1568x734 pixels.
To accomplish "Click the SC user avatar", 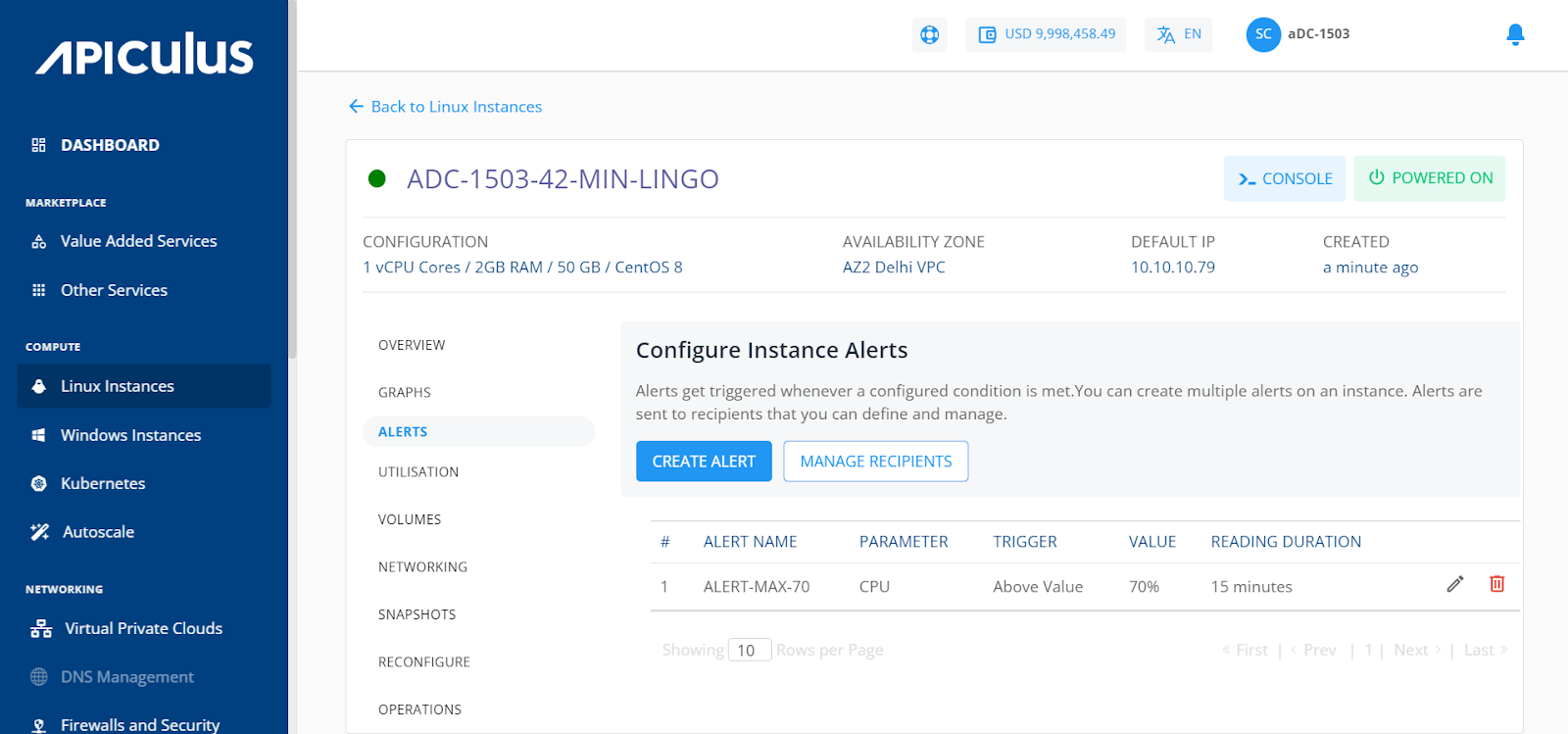I will click(1263, 34).
